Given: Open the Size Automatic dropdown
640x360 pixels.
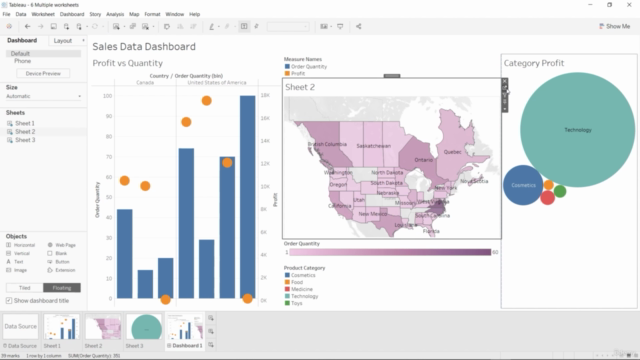Looking at the screenshot, I should [x=43, y=96].
